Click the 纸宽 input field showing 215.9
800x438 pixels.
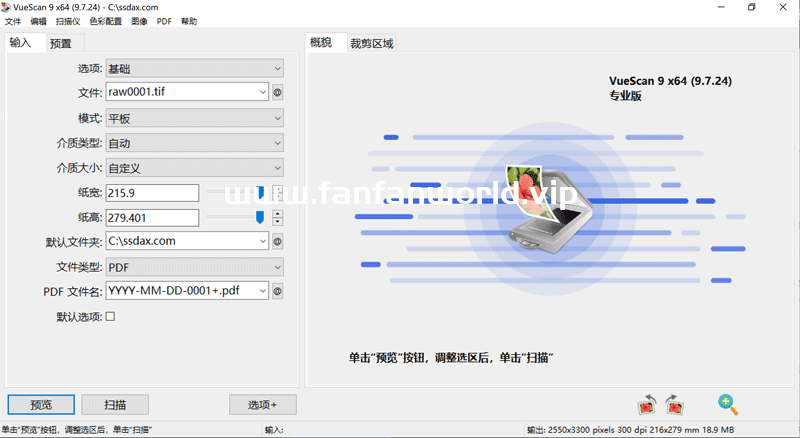click(x=152, y=192)
